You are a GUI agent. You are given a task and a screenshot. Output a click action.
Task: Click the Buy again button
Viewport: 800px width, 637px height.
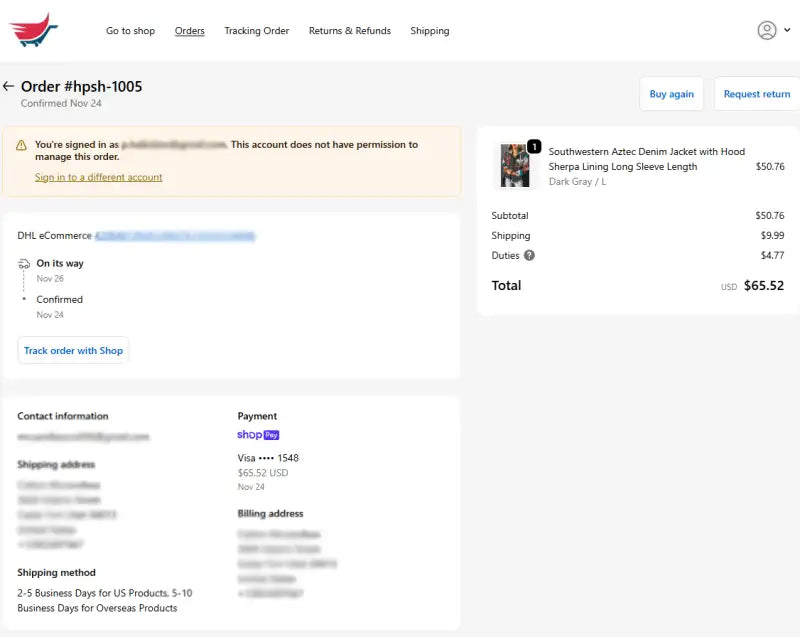pyautogui.click(x=671, y=93)
